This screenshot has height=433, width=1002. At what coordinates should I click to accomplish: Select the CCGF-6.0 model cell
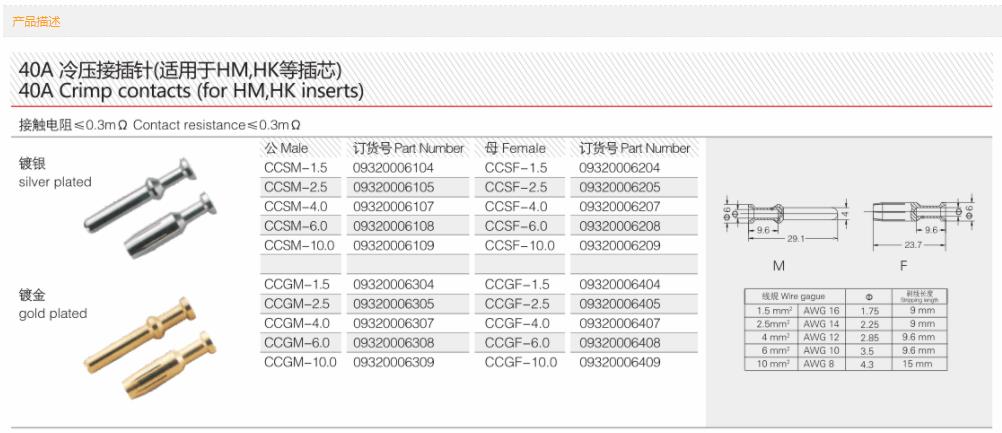coord(517,343)
